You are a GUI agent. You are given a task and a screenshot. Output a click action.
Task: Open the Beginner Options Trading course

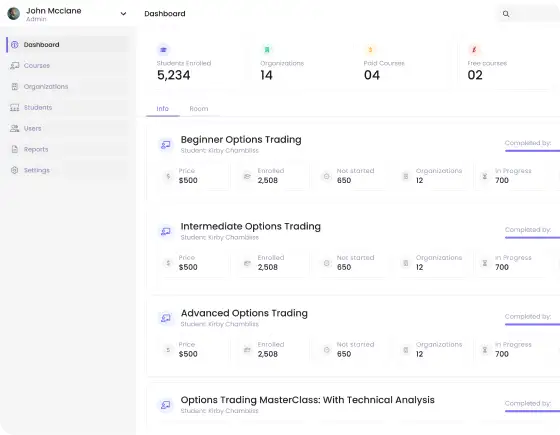[x=241, y=140]
